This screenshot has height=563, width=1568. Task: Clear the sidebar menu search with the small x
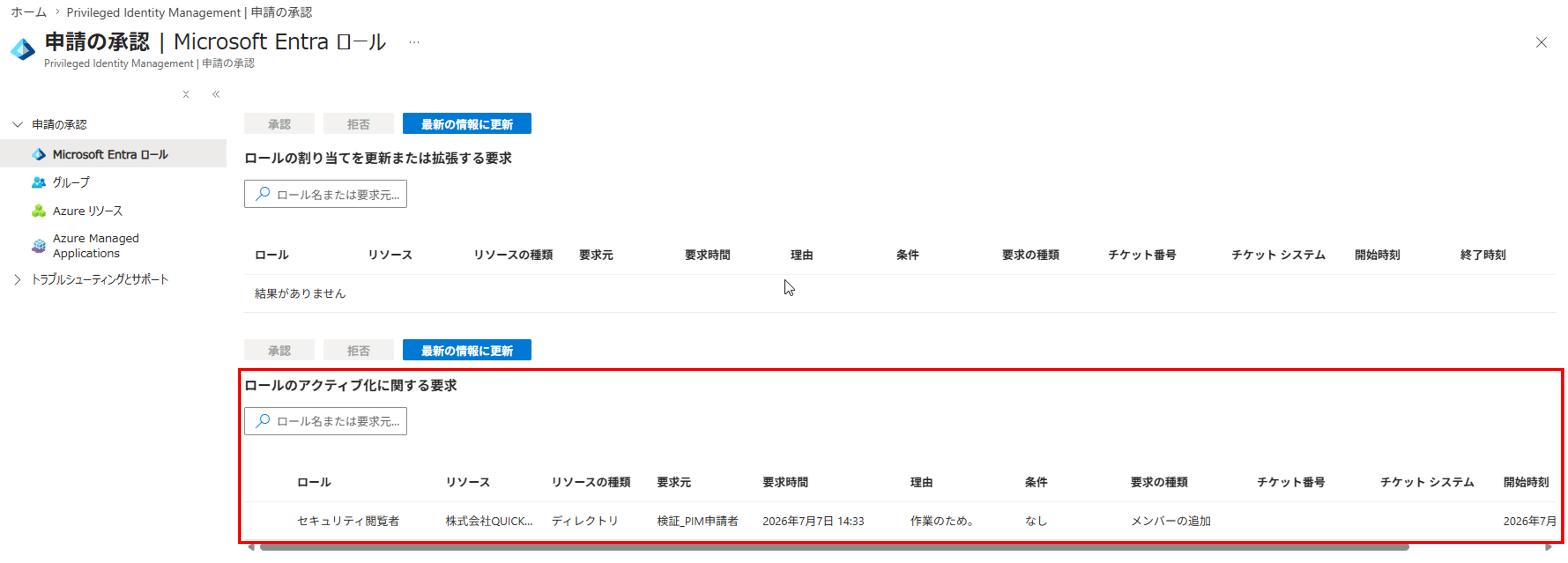tap(186, 94)
